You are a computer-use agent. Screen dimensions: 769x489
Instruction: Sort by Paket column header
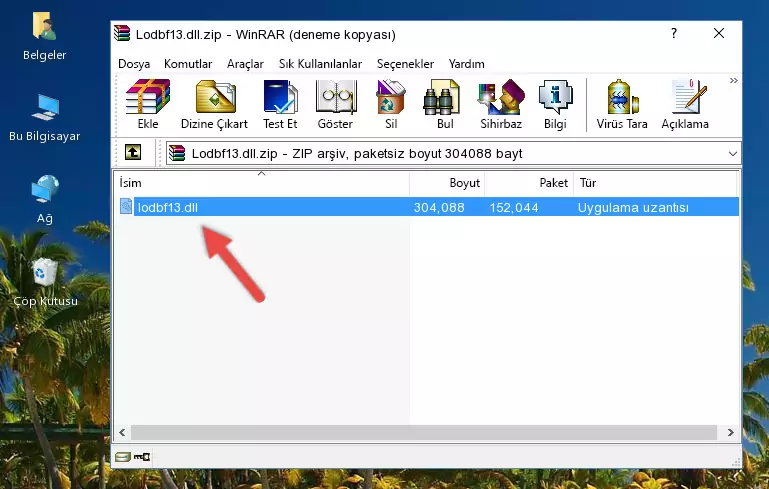pyautogui.click(x=529, y=183)
